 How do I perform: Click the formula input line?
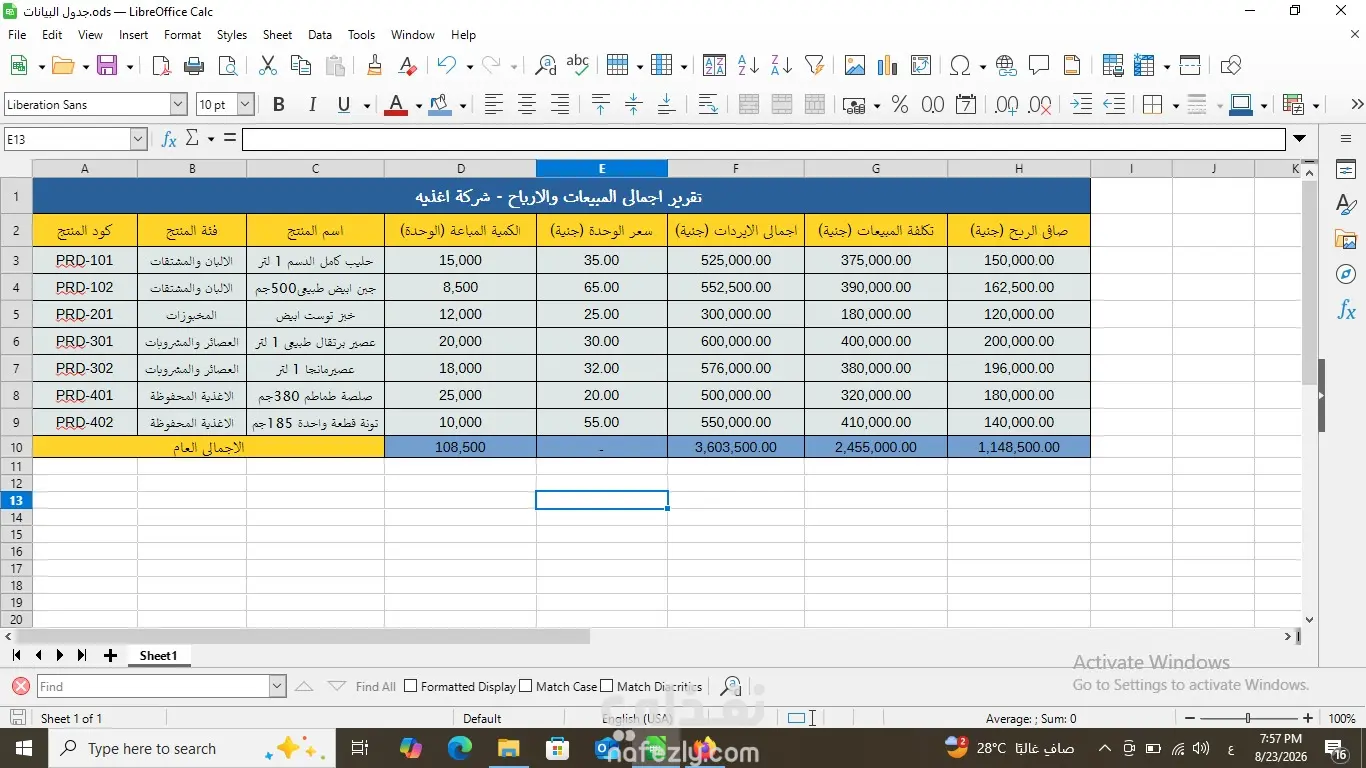point(763,139)
